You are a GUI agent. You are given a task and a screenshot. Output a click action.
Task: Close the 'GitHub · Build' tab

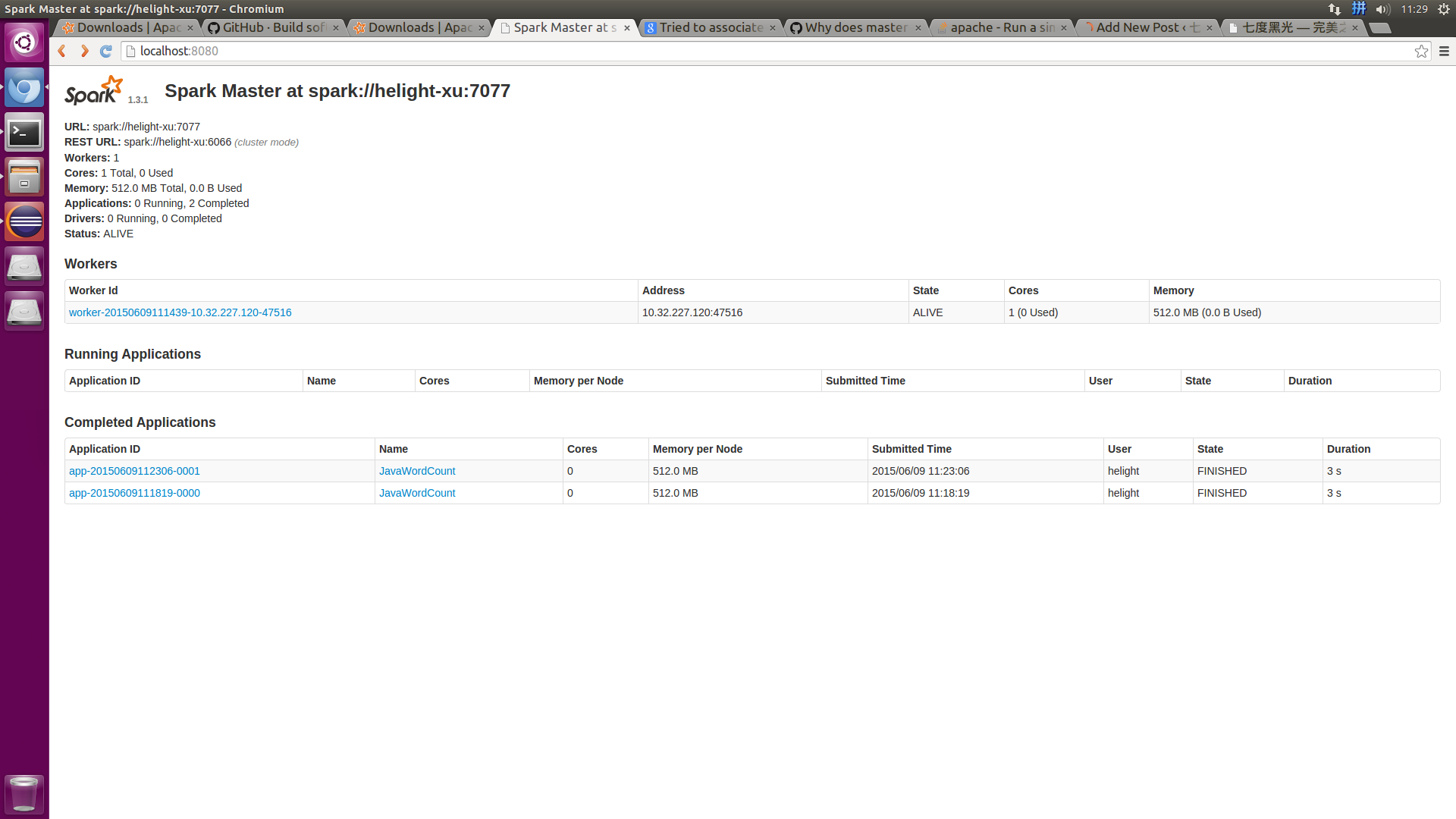(336, 28)
